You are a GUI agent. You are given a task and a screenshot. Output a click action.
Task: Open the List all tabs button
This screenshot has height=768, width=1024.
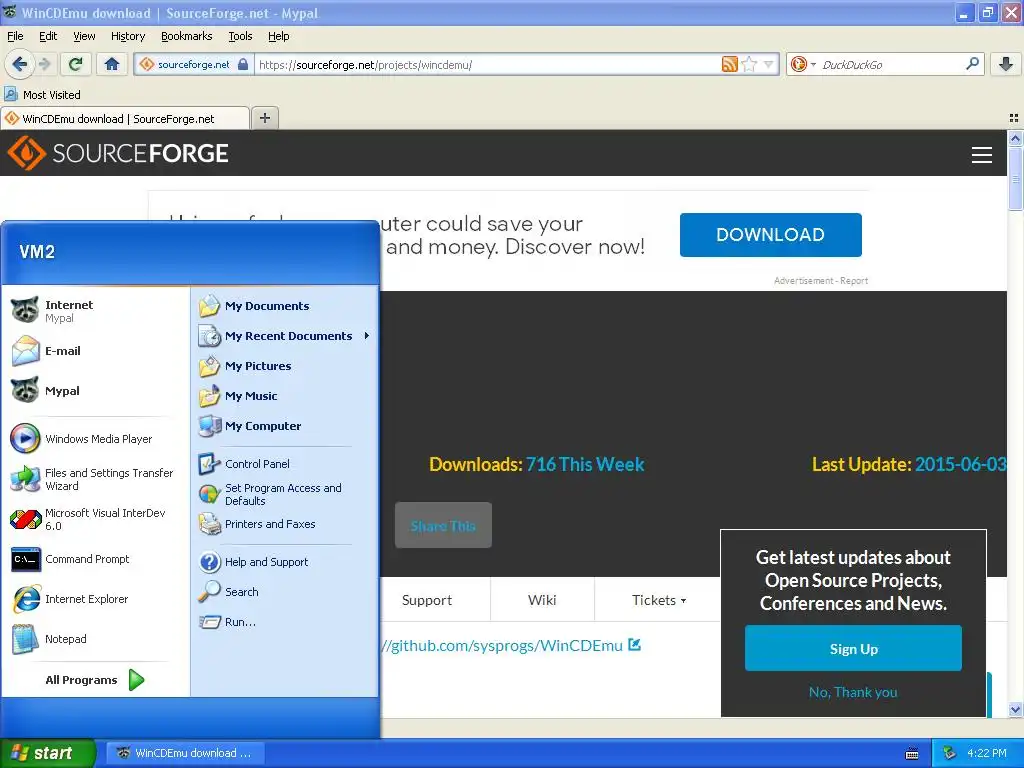[1014, 118]
